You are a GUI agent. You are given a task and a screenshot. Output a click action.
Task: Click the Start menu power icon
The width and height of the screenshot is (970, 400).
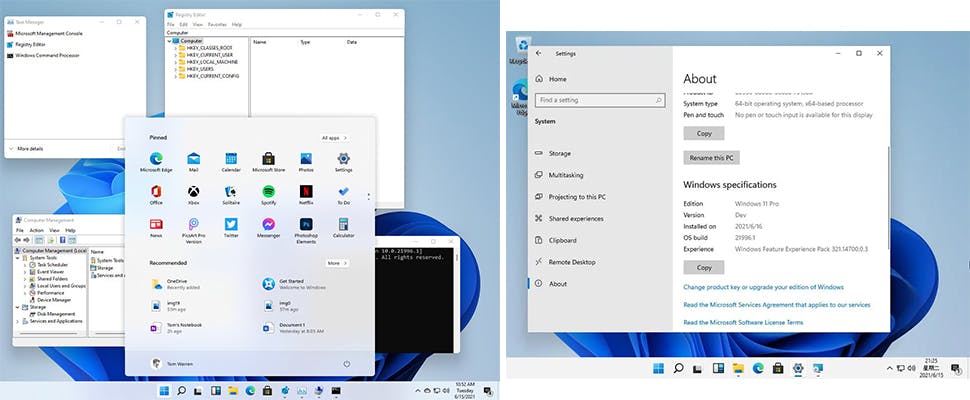346,363
